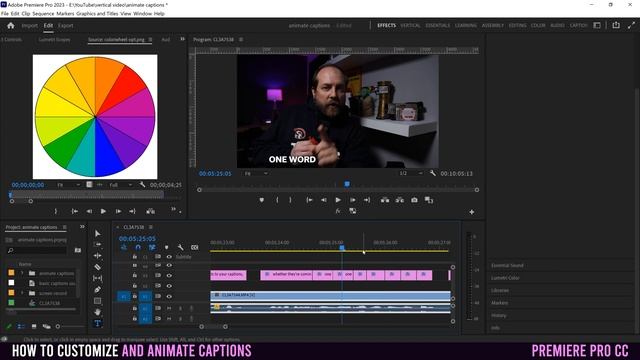Switch to the CAPTION workspace tab

[x=578, y=25]
